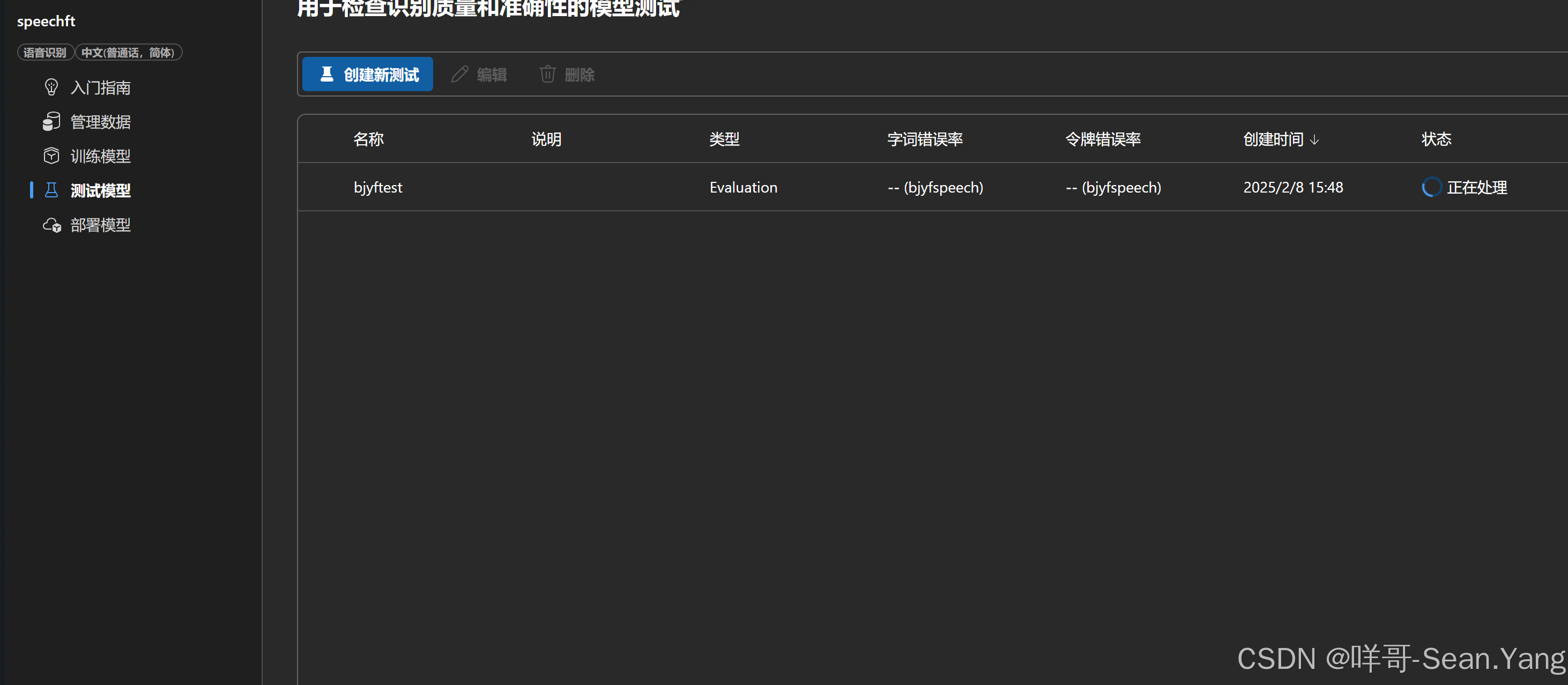Click the 字词错误率 column header
1568x685 pixels.
coord(924,139)
